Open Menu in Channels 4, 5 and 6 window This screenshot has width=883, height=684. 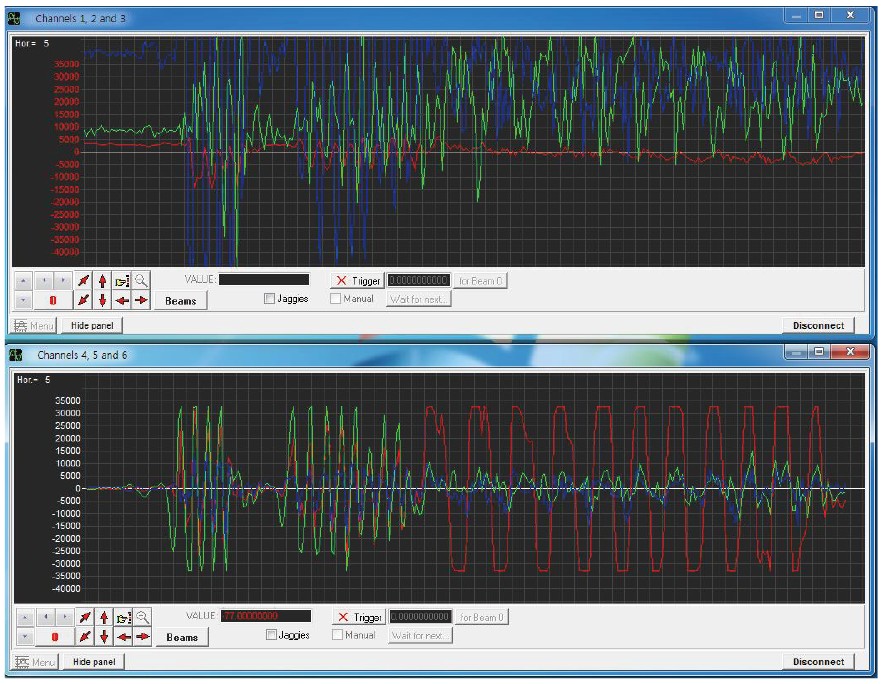click(x=35, y=662)
